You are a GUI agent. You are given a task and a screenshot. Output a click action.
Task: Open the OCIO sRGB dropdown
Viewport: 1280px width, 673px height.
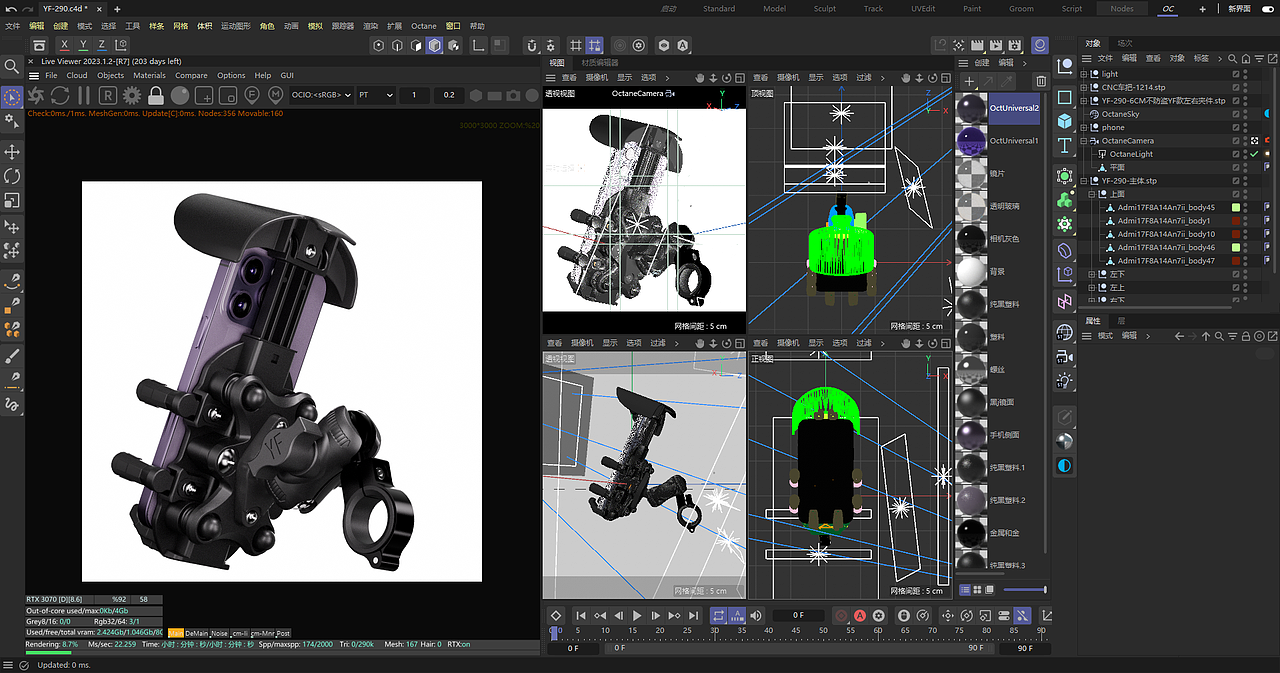tap(320, 95)
